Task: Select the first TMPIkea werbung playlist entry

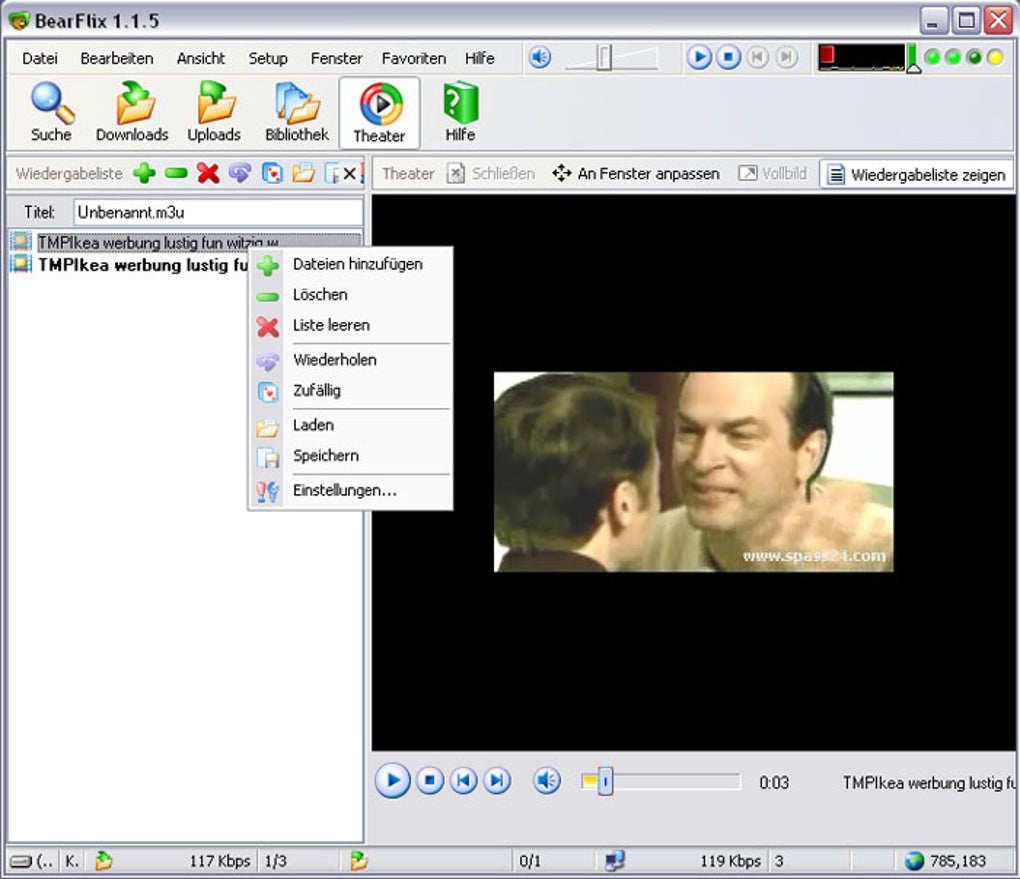Action: click(x=185, y=242)
